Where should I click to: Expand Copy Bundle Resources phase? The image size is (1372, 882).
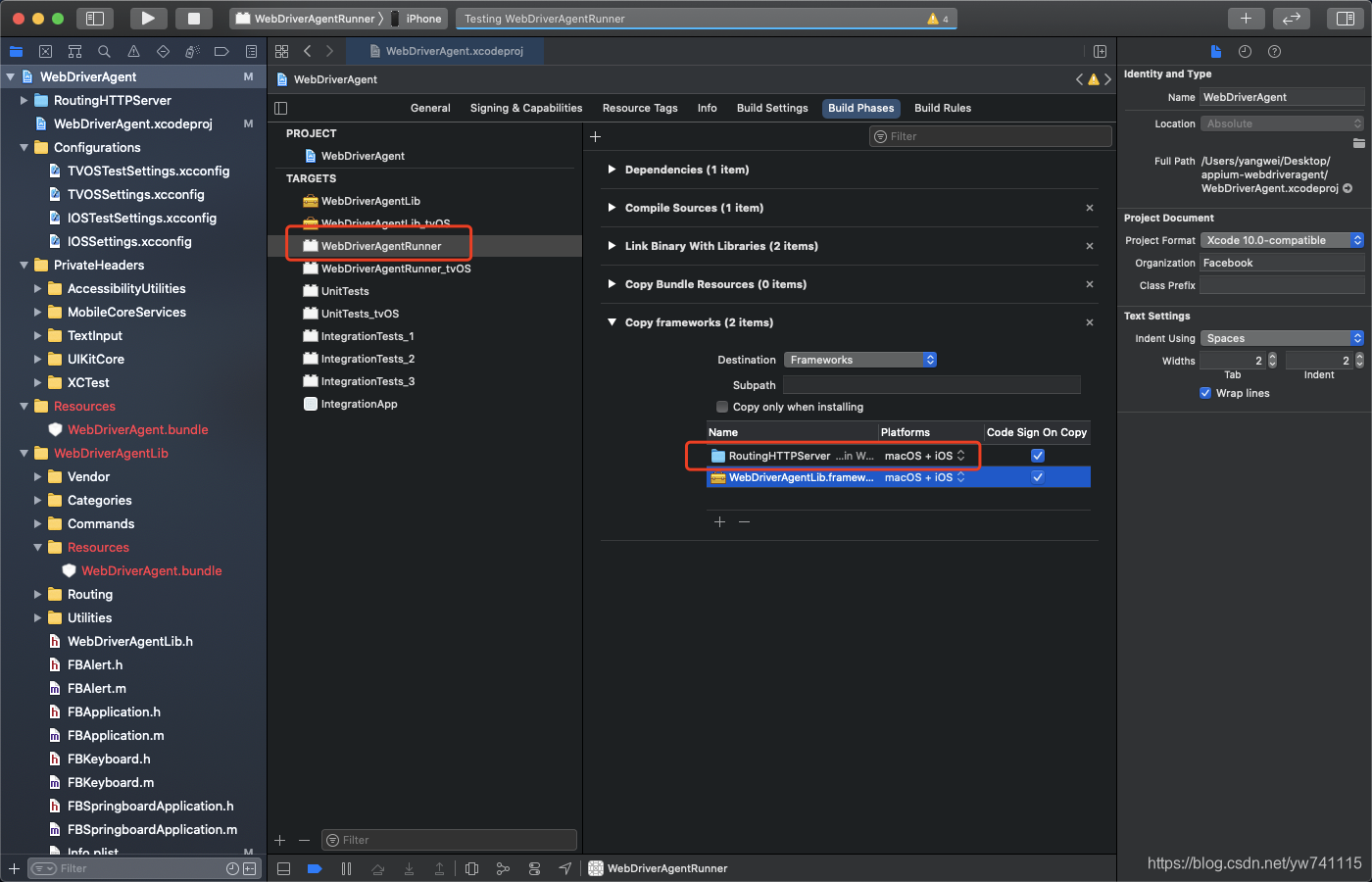[612, 284]
